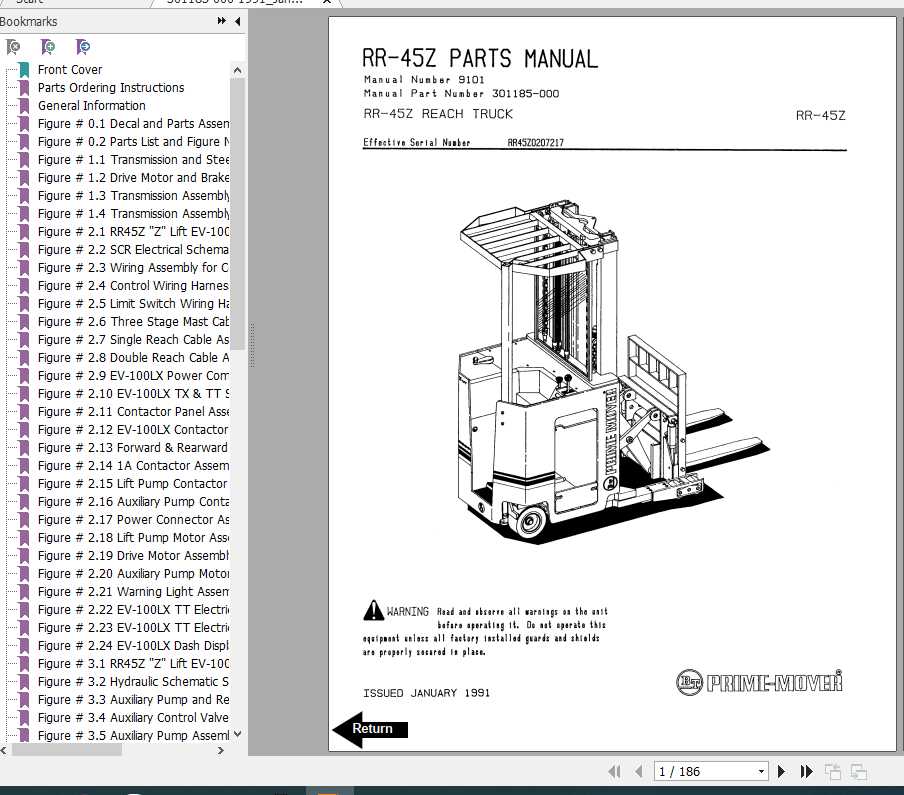Click the next page arrow icon
Image resolution: width=904 pixels, height=795 pixels.
point(781,771)
